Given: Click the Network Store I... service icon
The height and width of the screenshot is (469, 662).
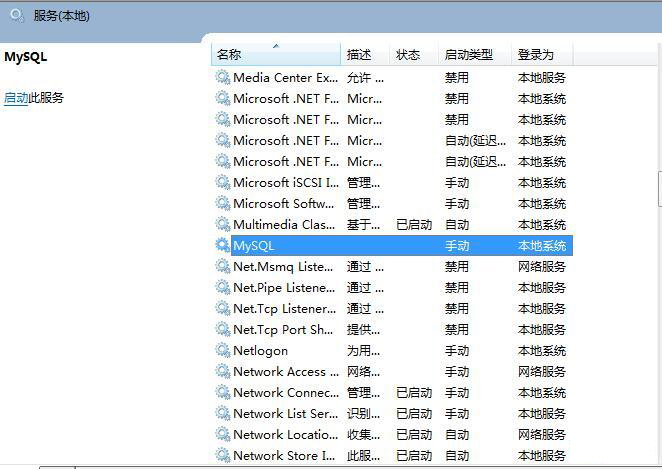Looking at the screenshot, I should coord(222,455).
